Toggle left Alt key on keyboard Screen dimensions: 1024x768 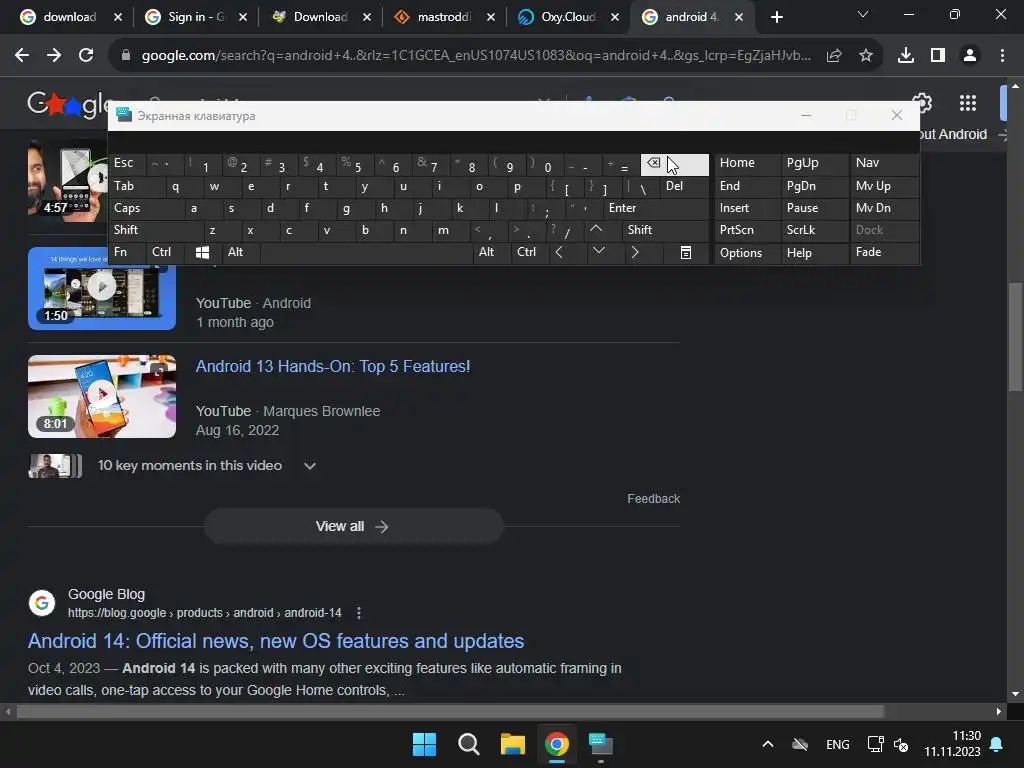coord(240,253)
